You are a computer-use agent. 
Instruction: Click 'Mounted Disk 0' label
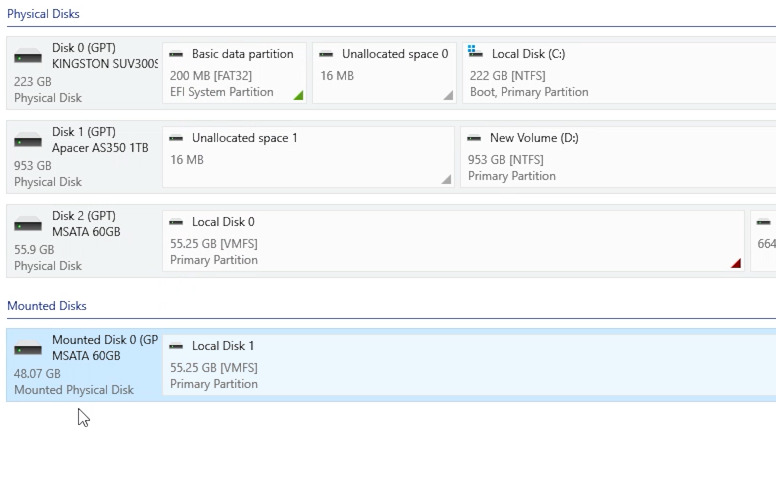pyautogui.click(x=105, y=340)
